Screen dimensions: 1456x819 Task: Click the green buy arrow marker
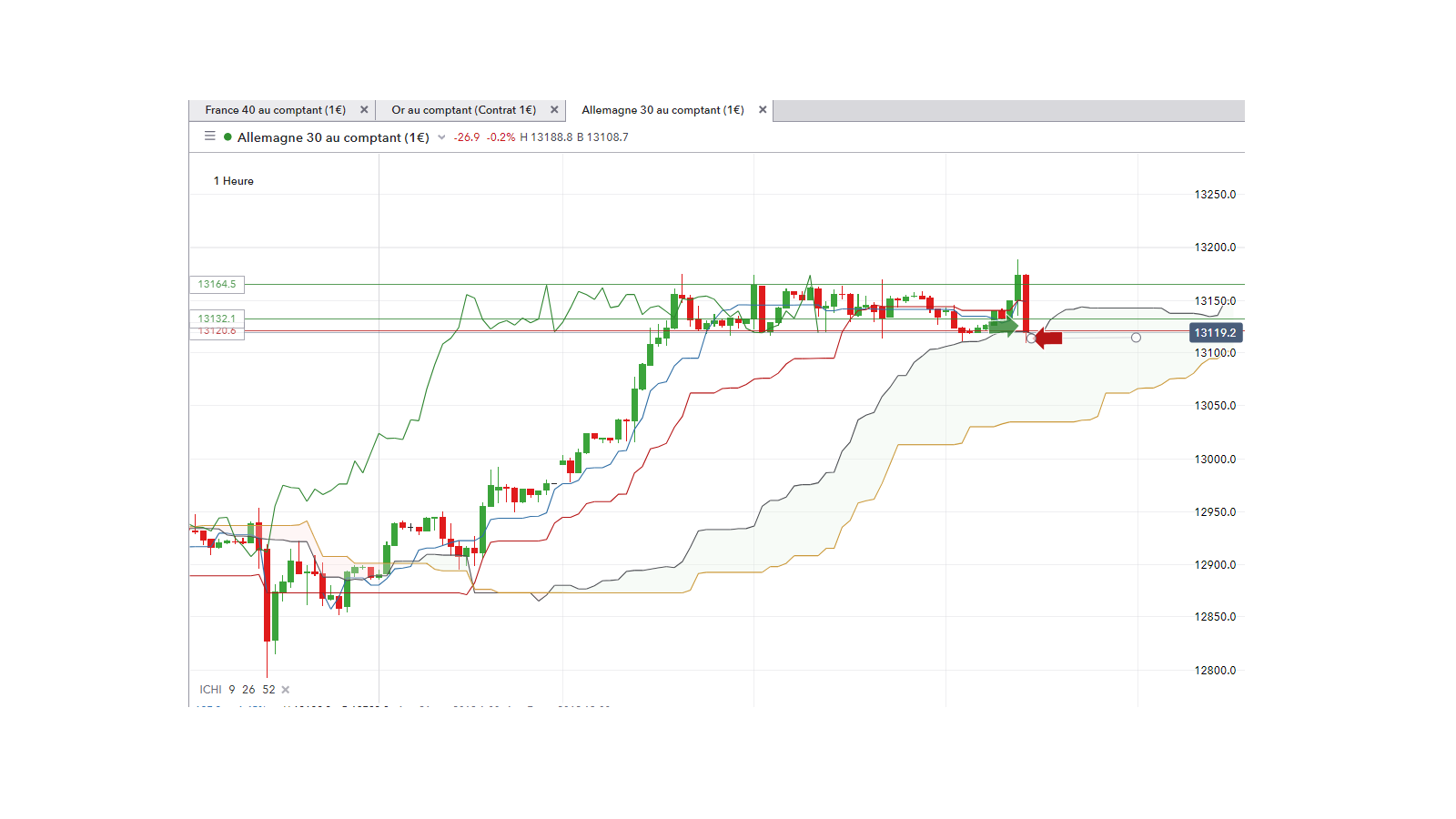click(x=1004, y=326)
